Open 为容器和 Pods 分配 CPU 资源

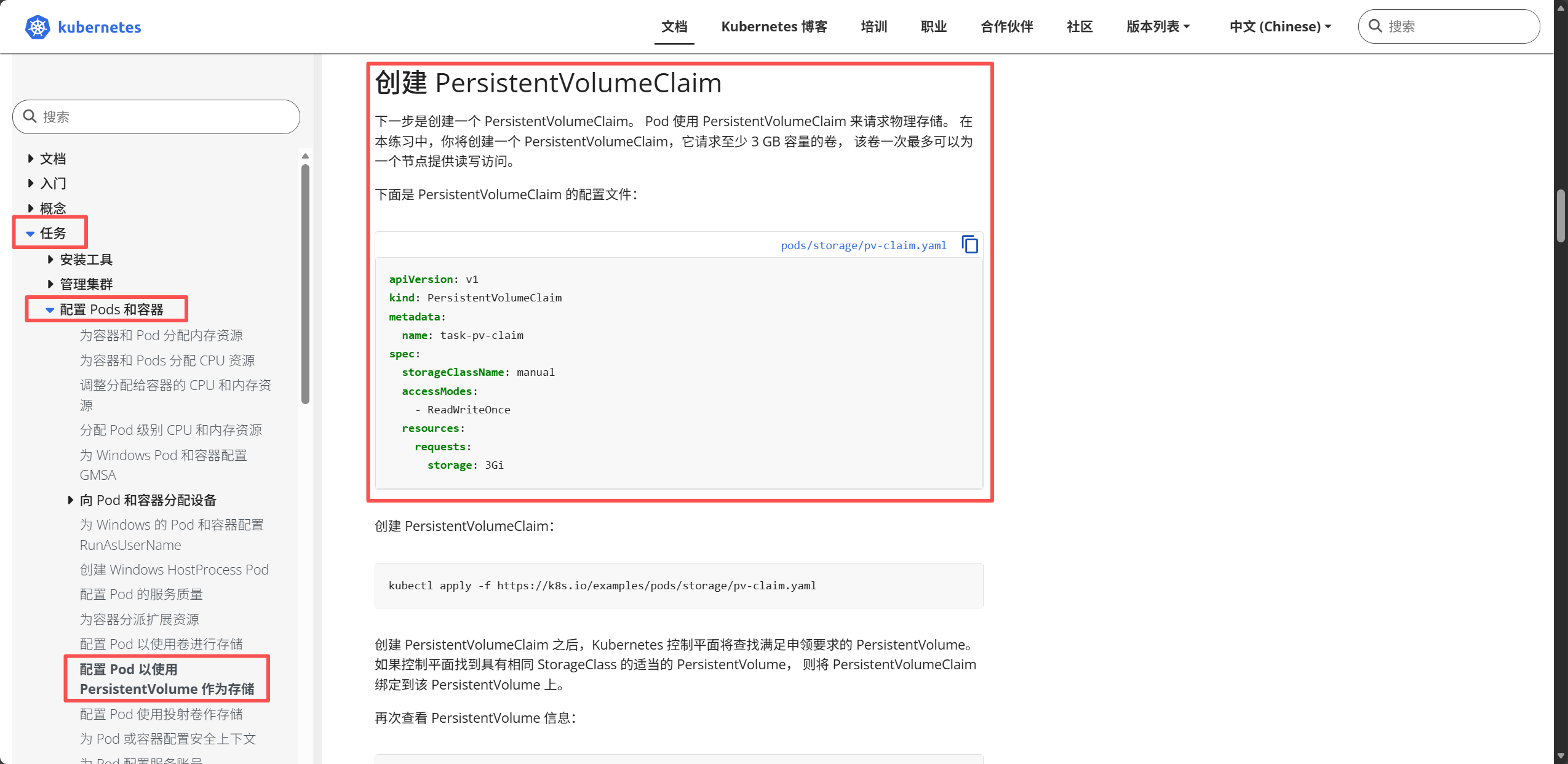click(x=167, y=360)
